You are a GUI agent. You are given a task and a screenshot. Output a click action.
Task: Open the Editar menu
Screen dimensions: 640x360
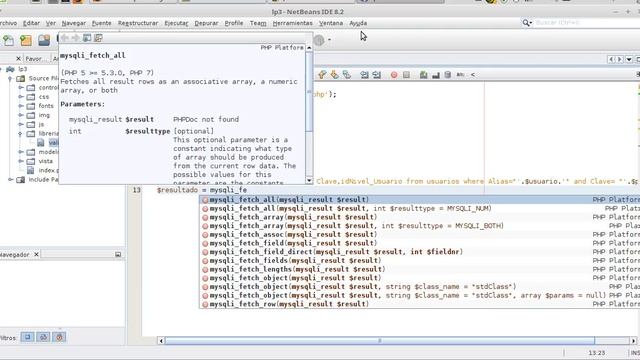pos(31,23)
